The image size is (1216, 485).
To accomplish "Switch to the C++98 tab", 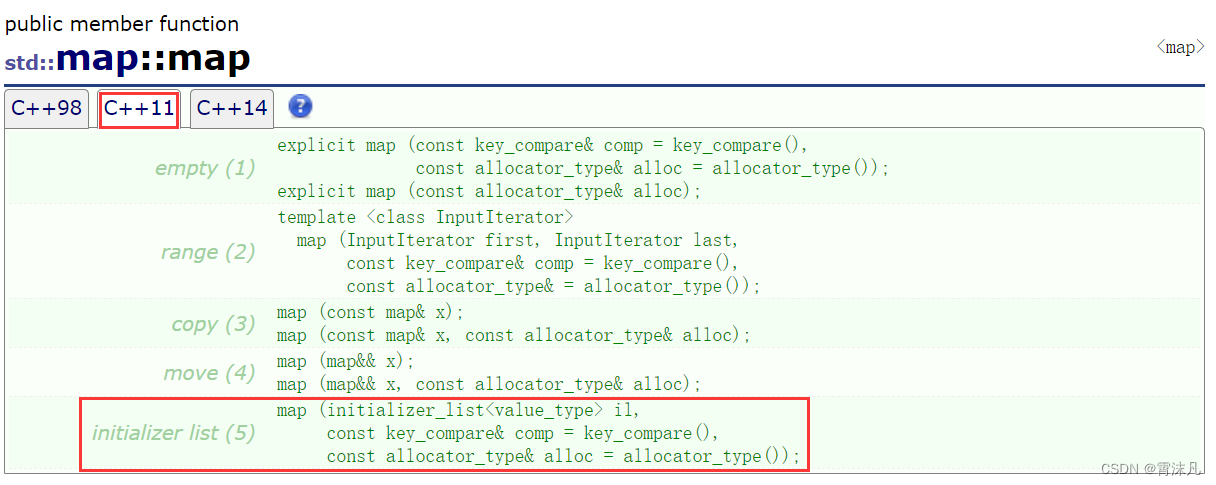I will pyautogui.click(x=46, y=108).
